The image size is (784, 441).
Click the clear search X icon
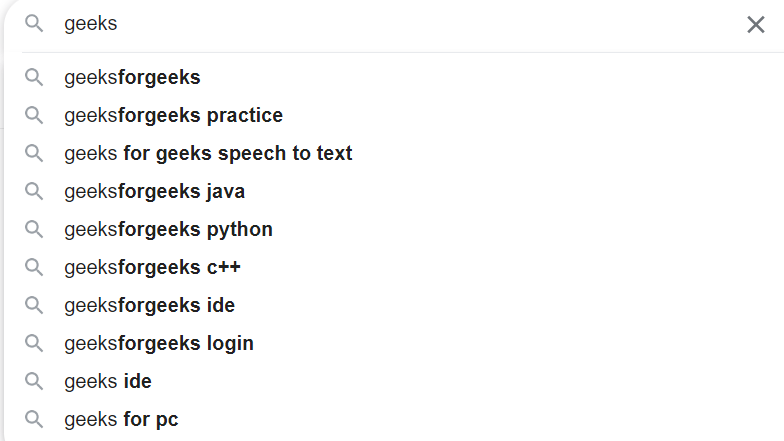756,25
